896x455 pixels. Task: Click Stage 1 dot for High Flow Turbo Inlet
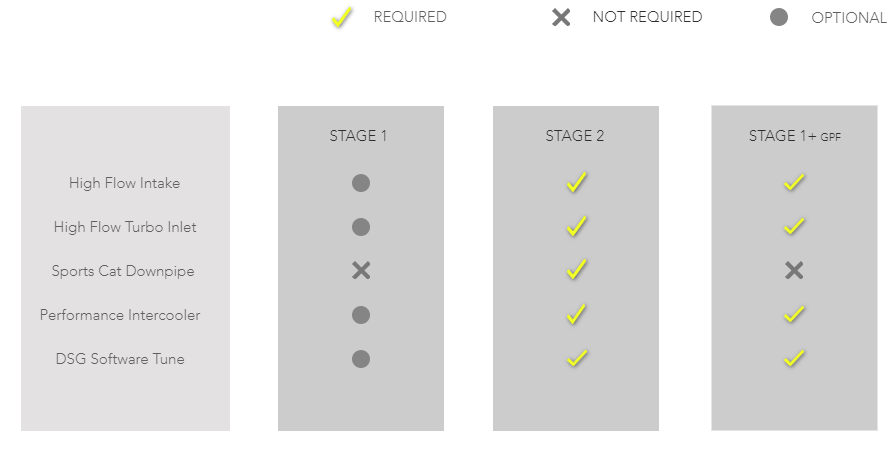pyautogui.click(x=361, y=227)
